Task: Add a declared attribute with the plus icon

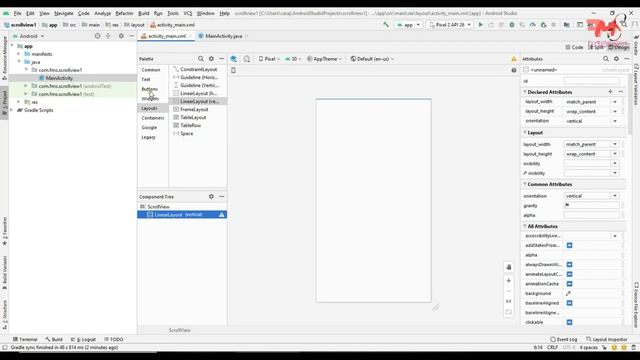Action: (610, 92)
